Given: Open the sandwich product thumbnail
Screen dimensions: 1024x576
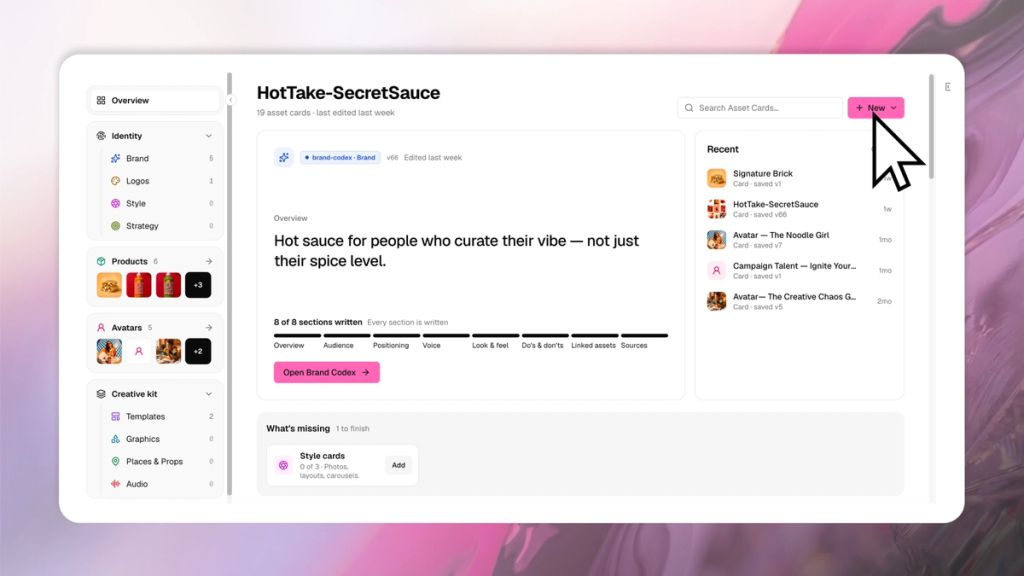Looking at the screenshot, I should coord(109,285).
